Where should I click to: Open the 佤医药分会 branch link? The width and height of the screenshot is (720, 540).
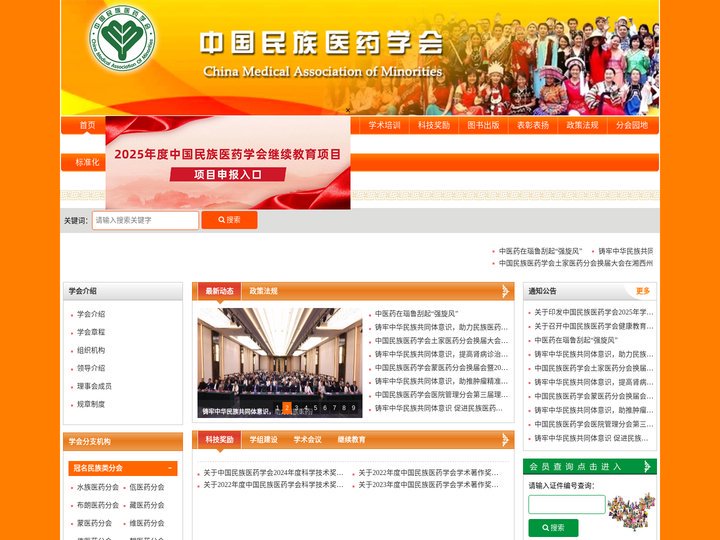(x=147, y=487)
